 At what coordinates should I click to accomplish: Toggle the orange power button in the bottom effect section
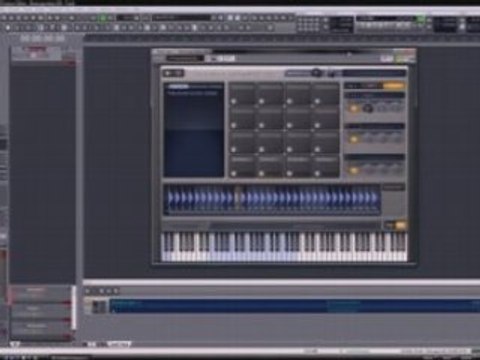353,170
